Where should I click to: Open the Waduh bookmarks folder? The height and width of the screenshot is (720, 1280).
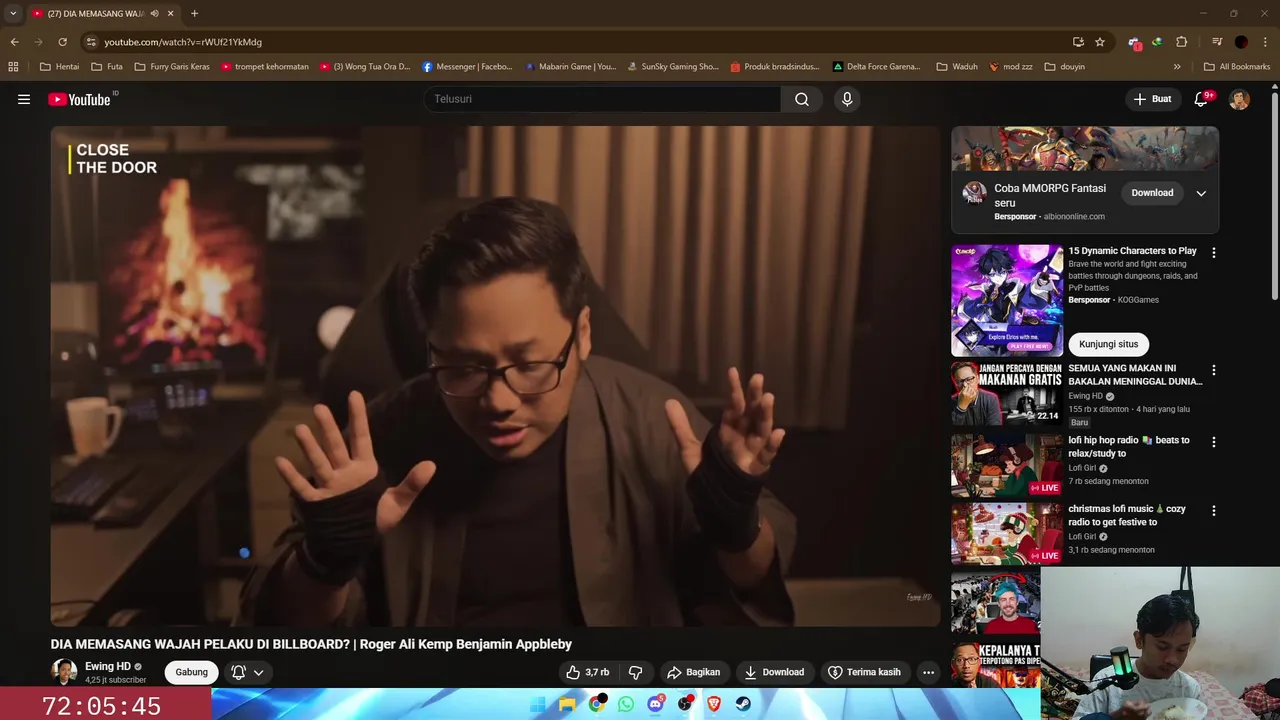coord(957,67)
